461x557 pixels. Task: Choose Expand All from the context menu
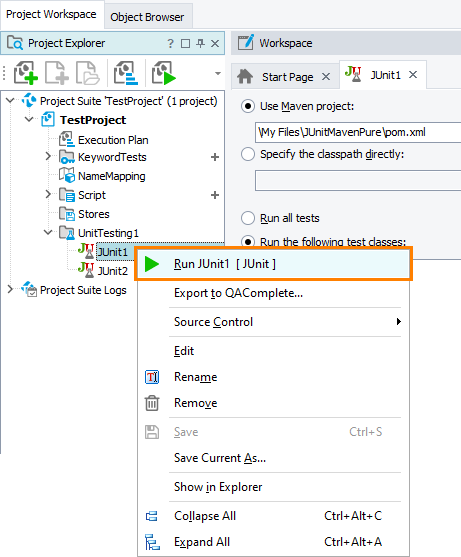[273, 542]
